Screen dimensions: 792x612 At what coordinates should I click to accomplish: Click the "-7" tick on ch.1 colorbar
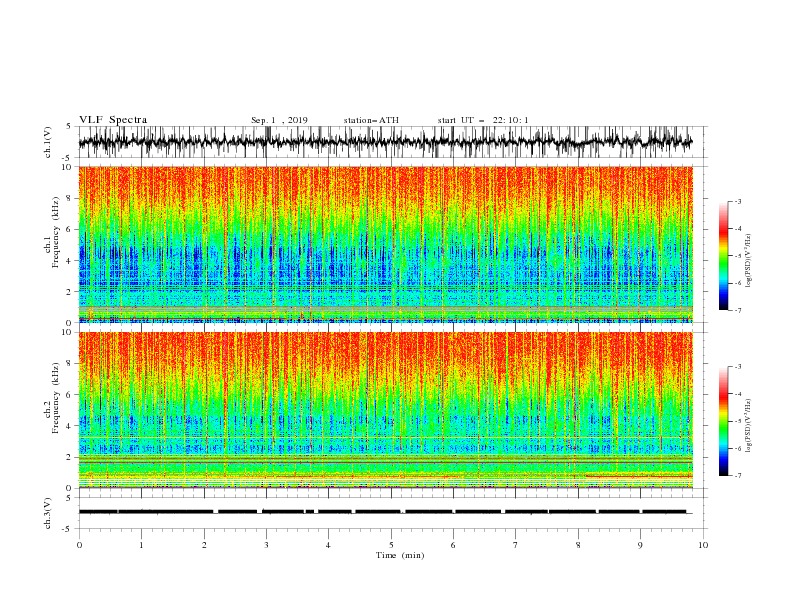pyautogui.click(x=737, y=310)
